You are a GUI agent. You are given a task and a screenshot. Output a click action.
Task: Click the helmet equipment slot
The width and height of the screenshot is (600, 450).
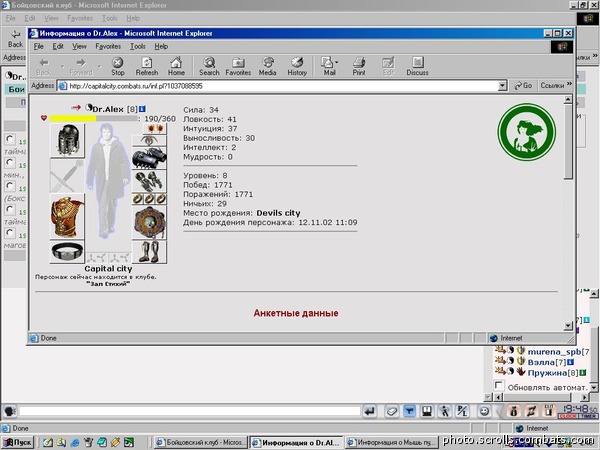[67, 140]
